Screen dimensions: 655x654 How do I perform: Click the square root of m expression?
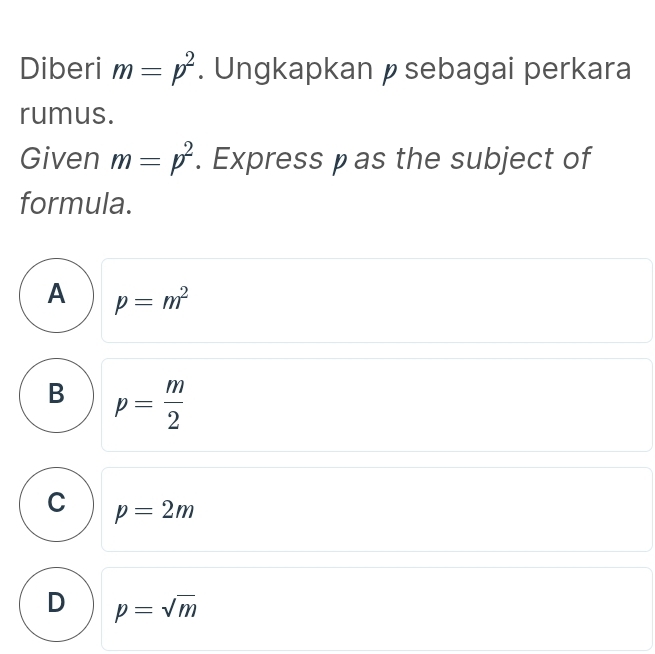coord(182,608)
